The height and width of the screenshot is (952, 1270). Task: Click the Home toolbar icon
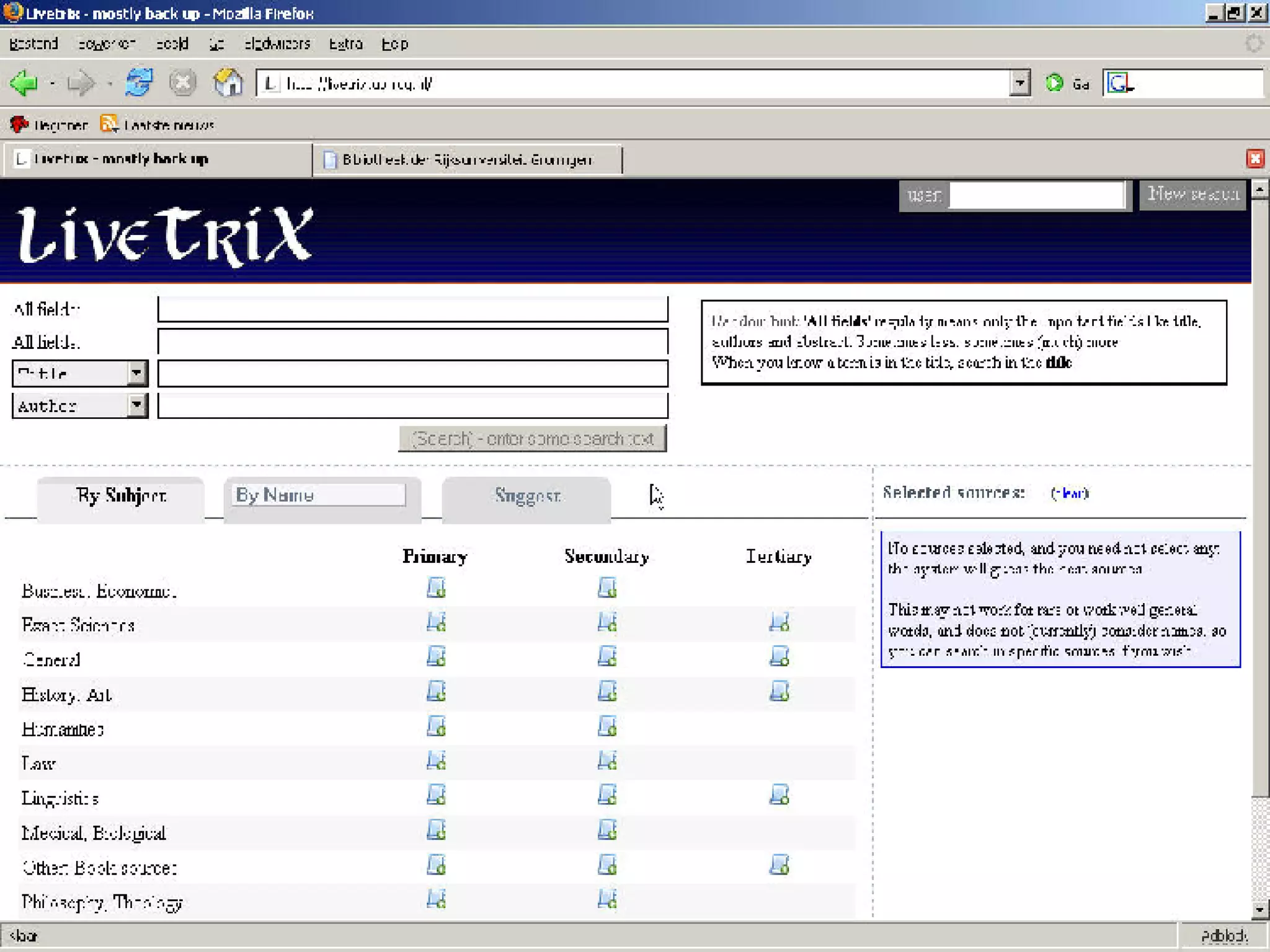click(x=228, y=83)
